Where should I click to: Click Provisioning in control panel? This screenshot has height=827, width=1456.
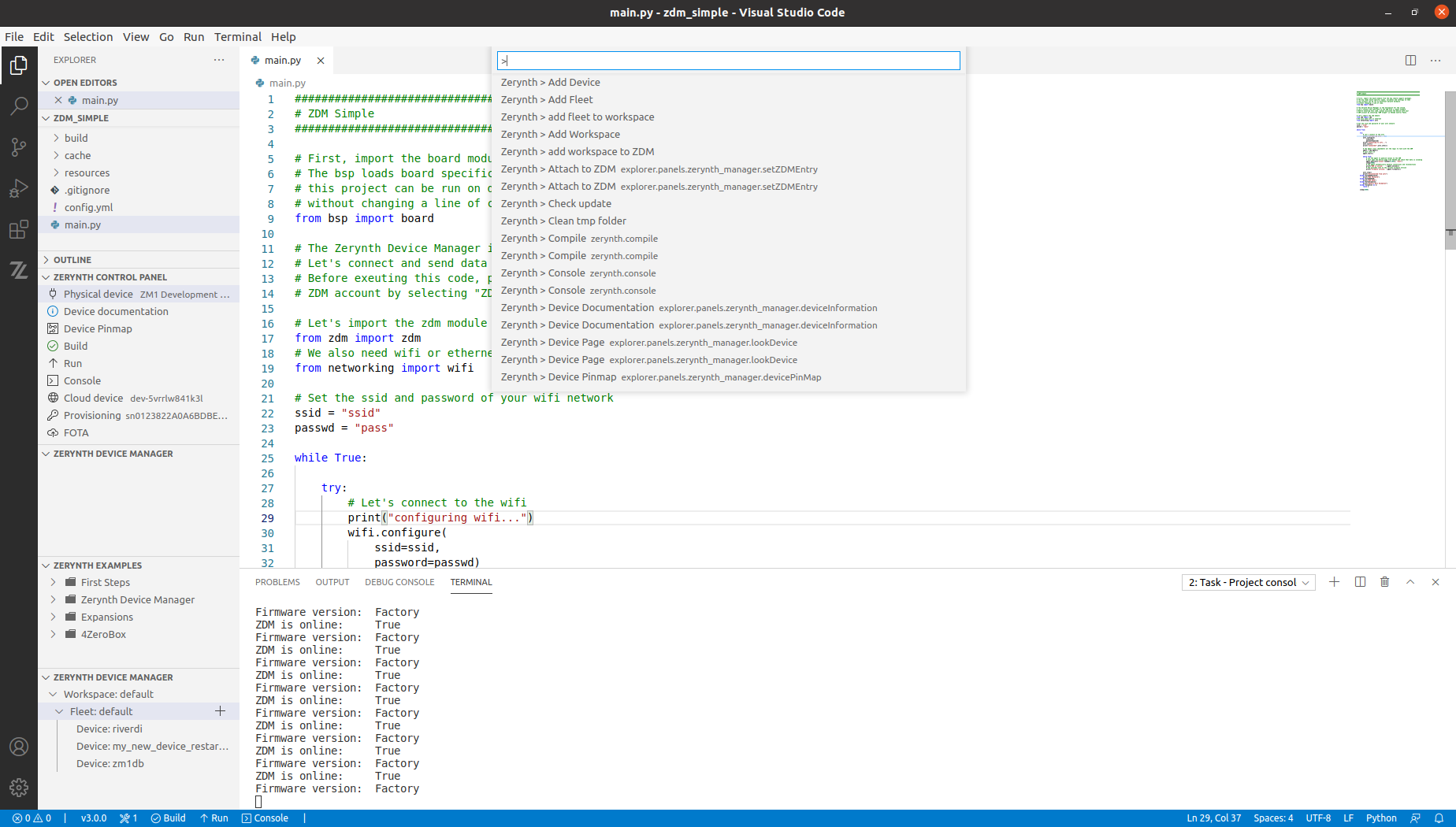coord(139,415)
